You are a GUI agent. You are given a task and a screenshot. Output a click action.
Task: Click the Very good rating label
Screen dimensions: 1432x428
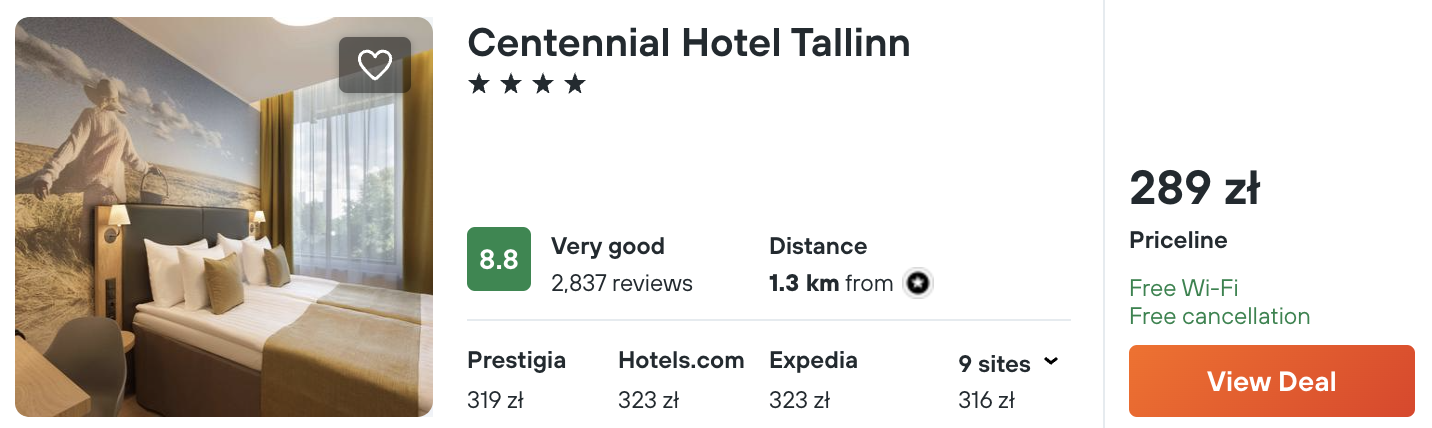pyautogui.click(x=608, y=246)
